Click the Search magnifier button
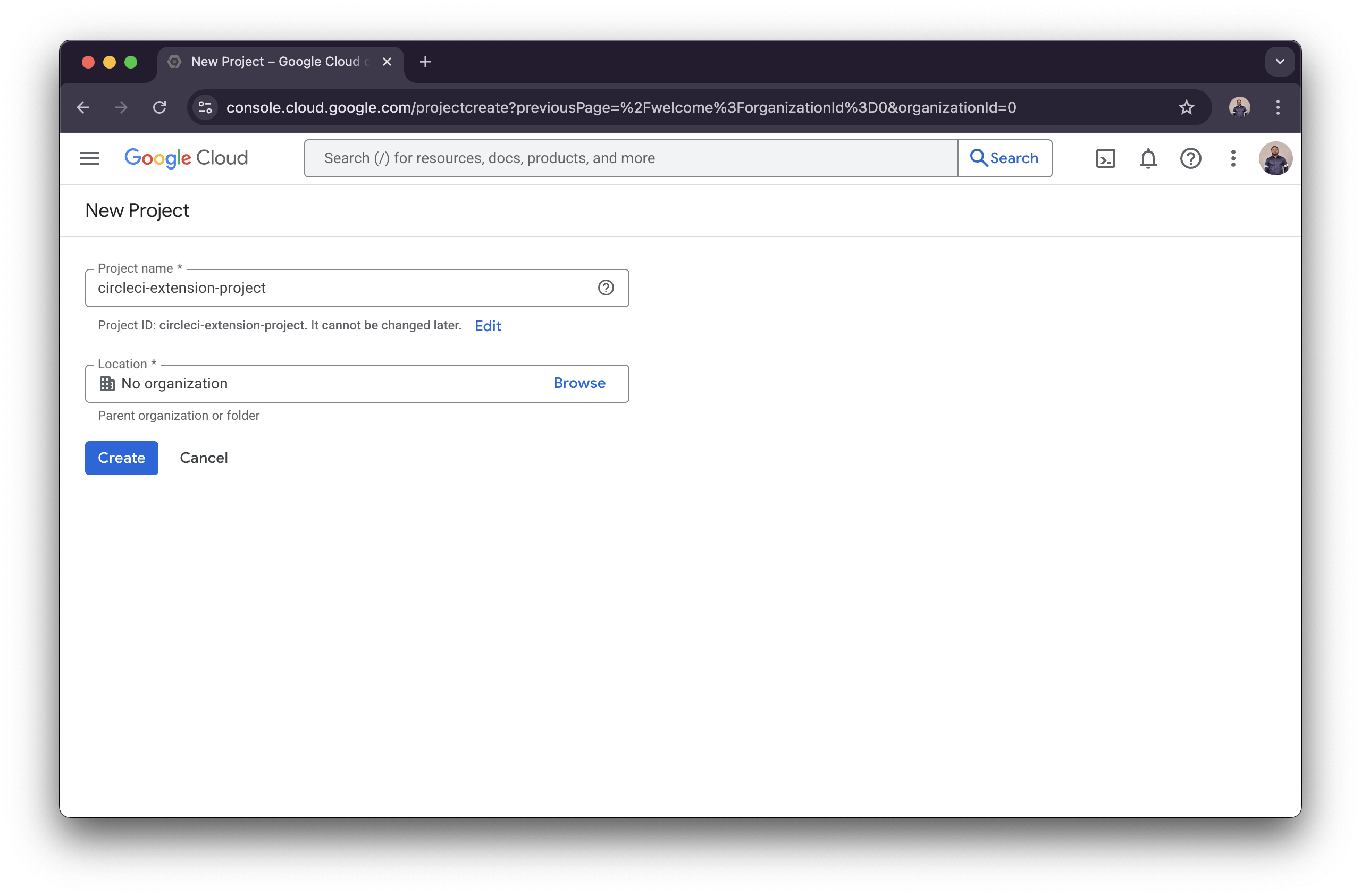The height and width of the screenshot is (896, 1361). tap(1005, 158)
